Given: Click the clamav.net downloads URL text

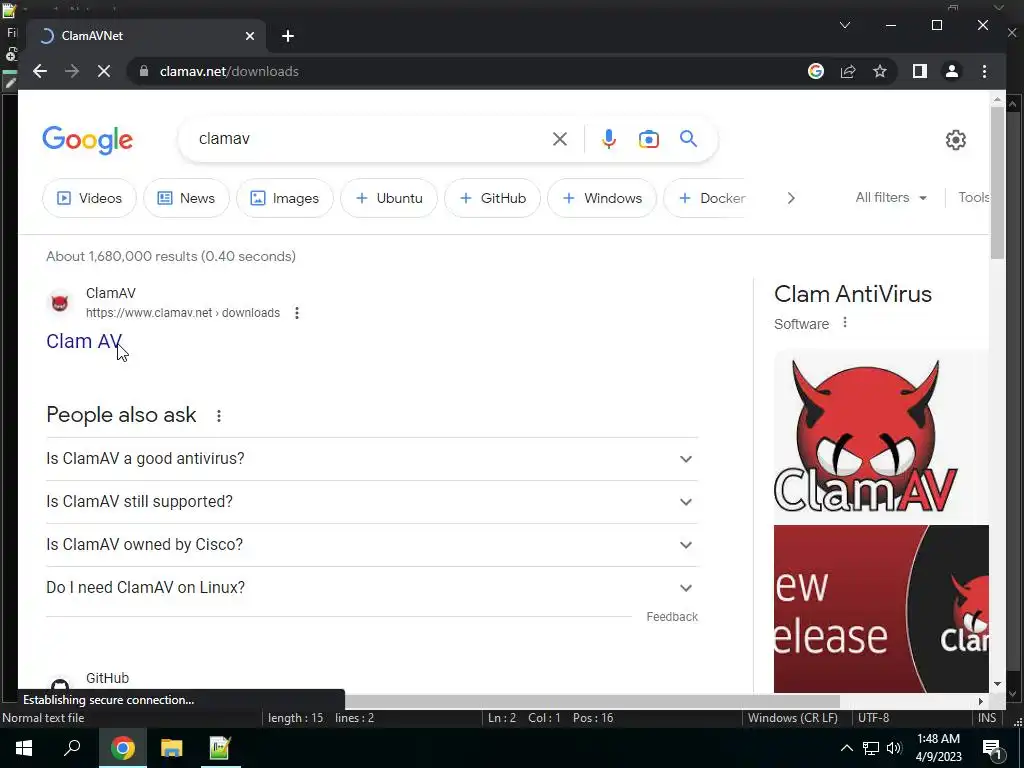Looking at the screenshot, I should tap(183, 313).
